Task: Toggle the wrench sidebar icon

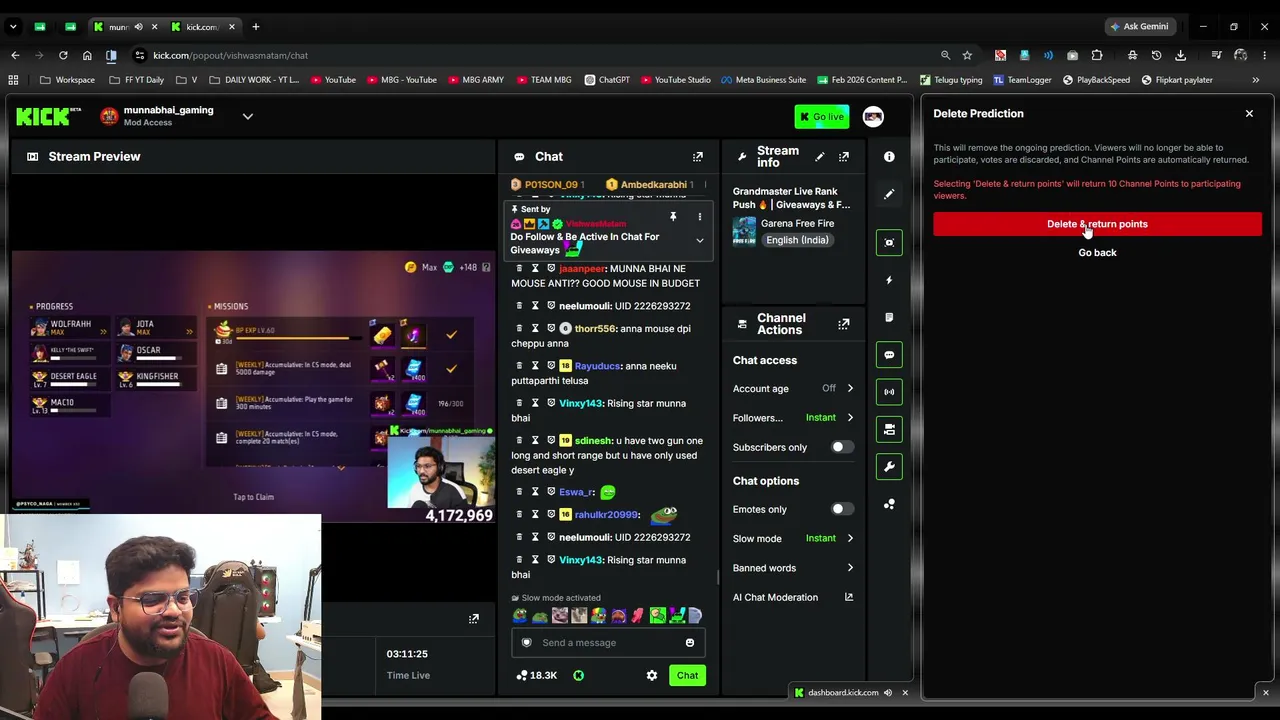Action: [889, 467]
